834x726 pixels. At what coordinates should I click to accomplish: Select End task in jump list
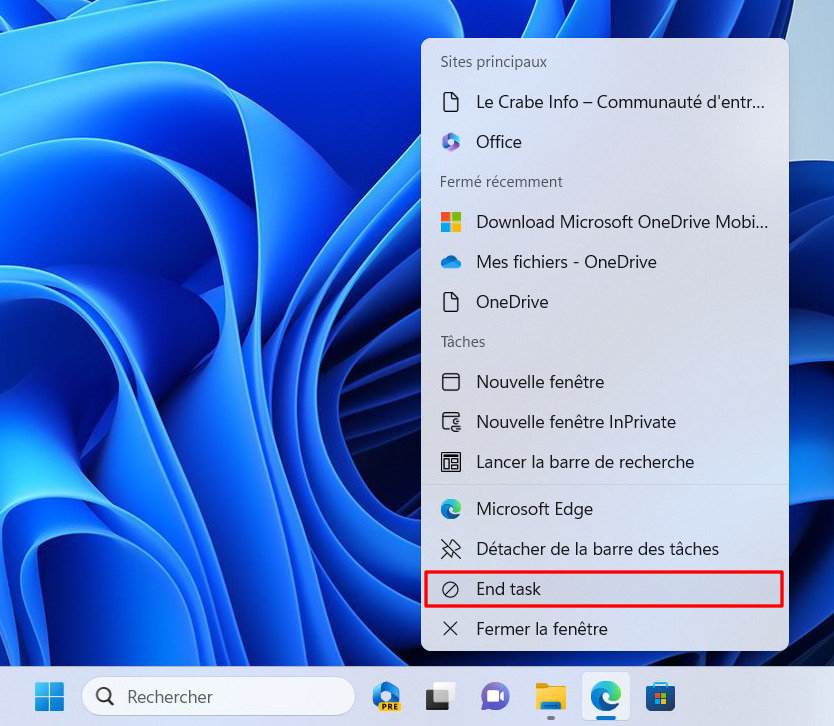[604, 589]
